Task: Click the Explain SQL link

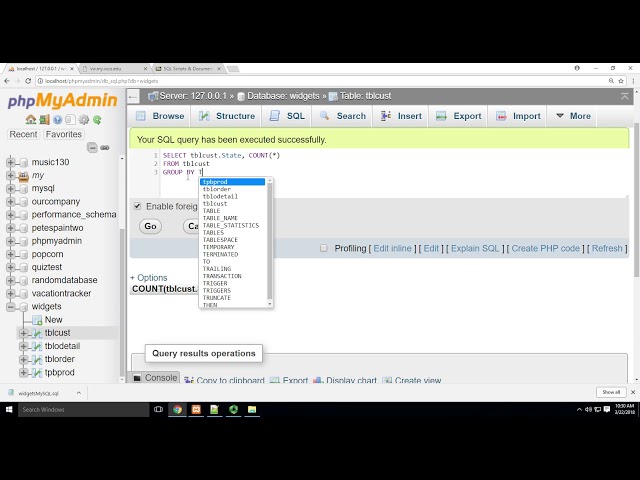Action: 476,248
